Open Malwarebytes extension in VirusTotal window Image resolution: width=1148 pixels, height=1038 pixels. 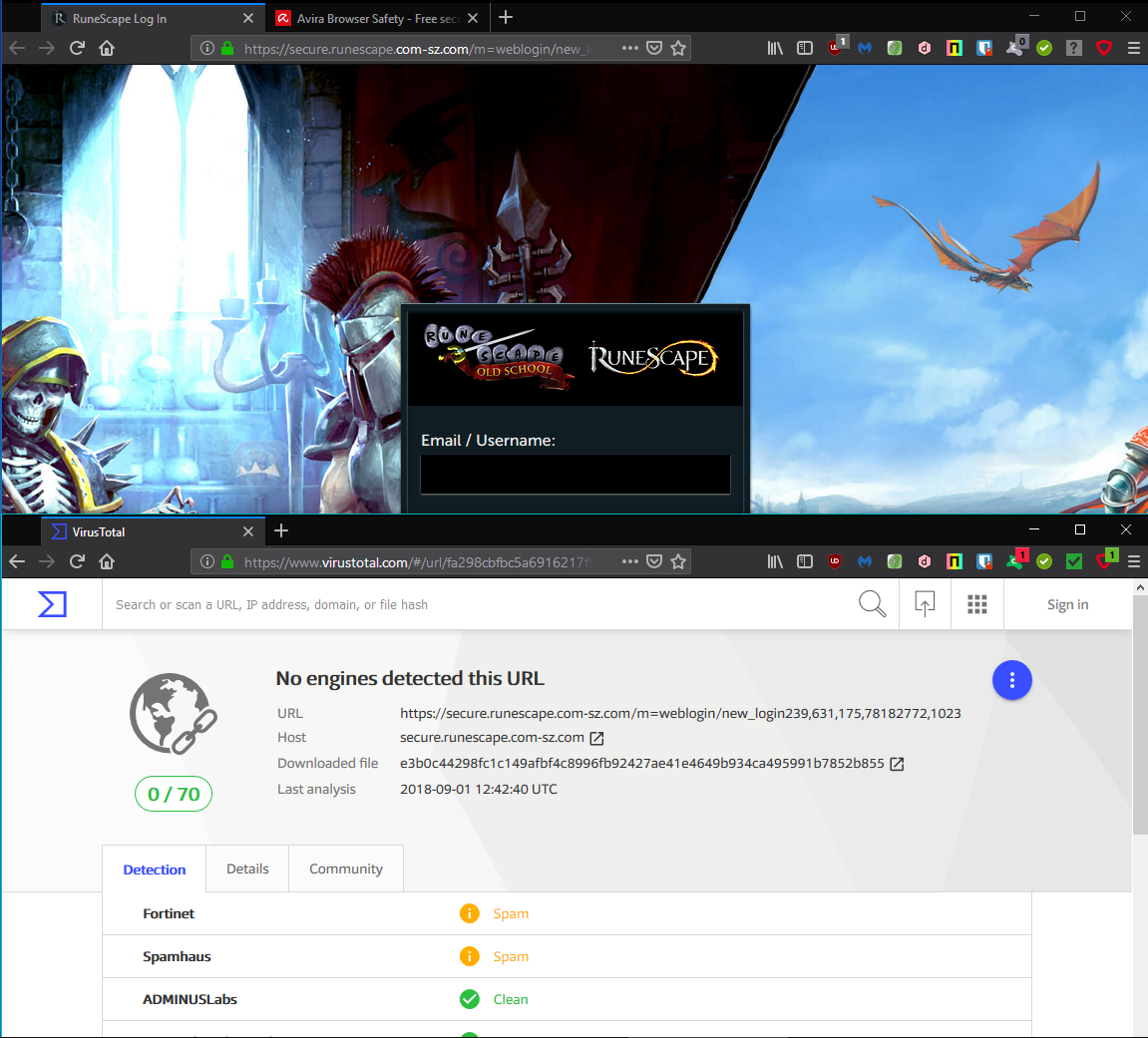point(865,561)
